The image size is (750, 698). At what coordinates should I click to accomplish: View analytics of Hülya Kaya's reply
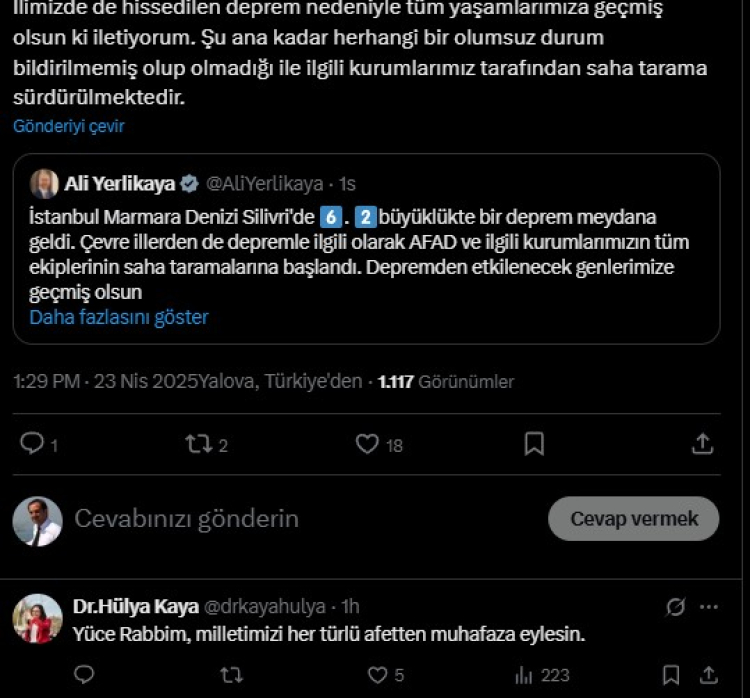click(x=524, y=676)
